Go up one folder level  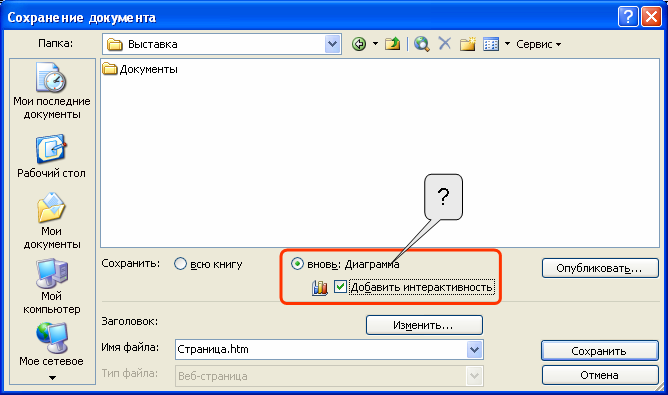(392, 44)
